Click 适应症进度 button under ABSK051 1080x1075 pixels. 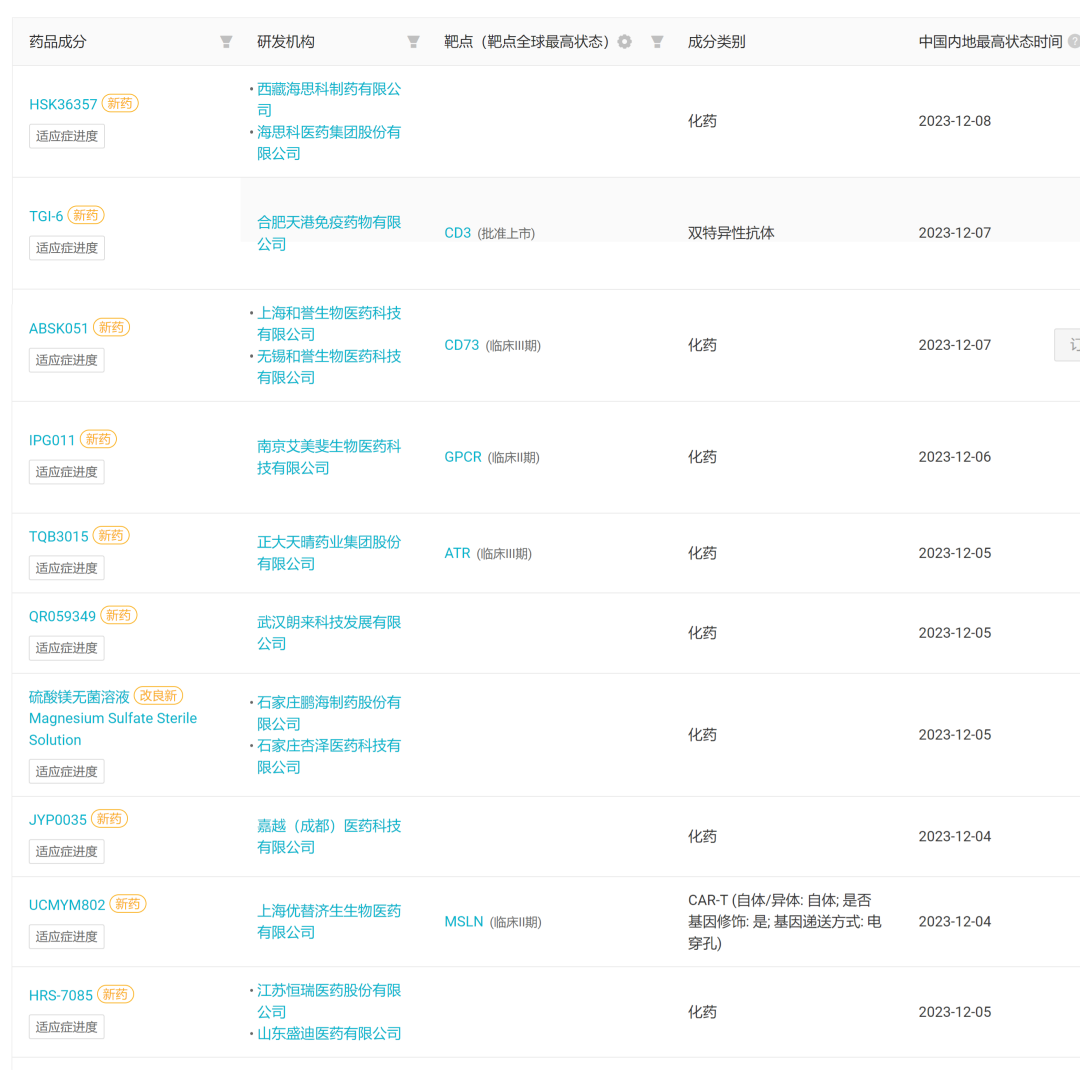click(67, 360)
